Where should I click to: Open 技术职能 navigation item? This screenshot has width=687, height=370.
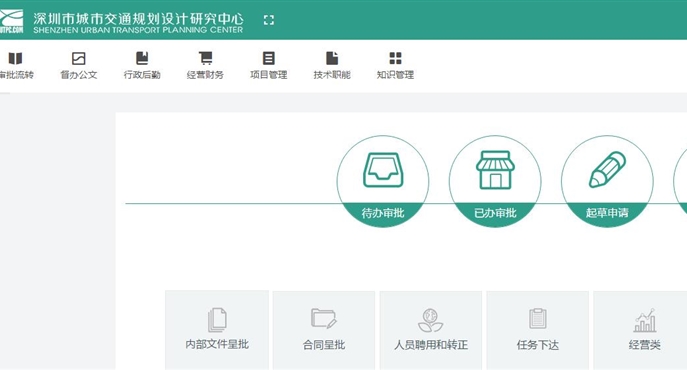pos(332,66)
